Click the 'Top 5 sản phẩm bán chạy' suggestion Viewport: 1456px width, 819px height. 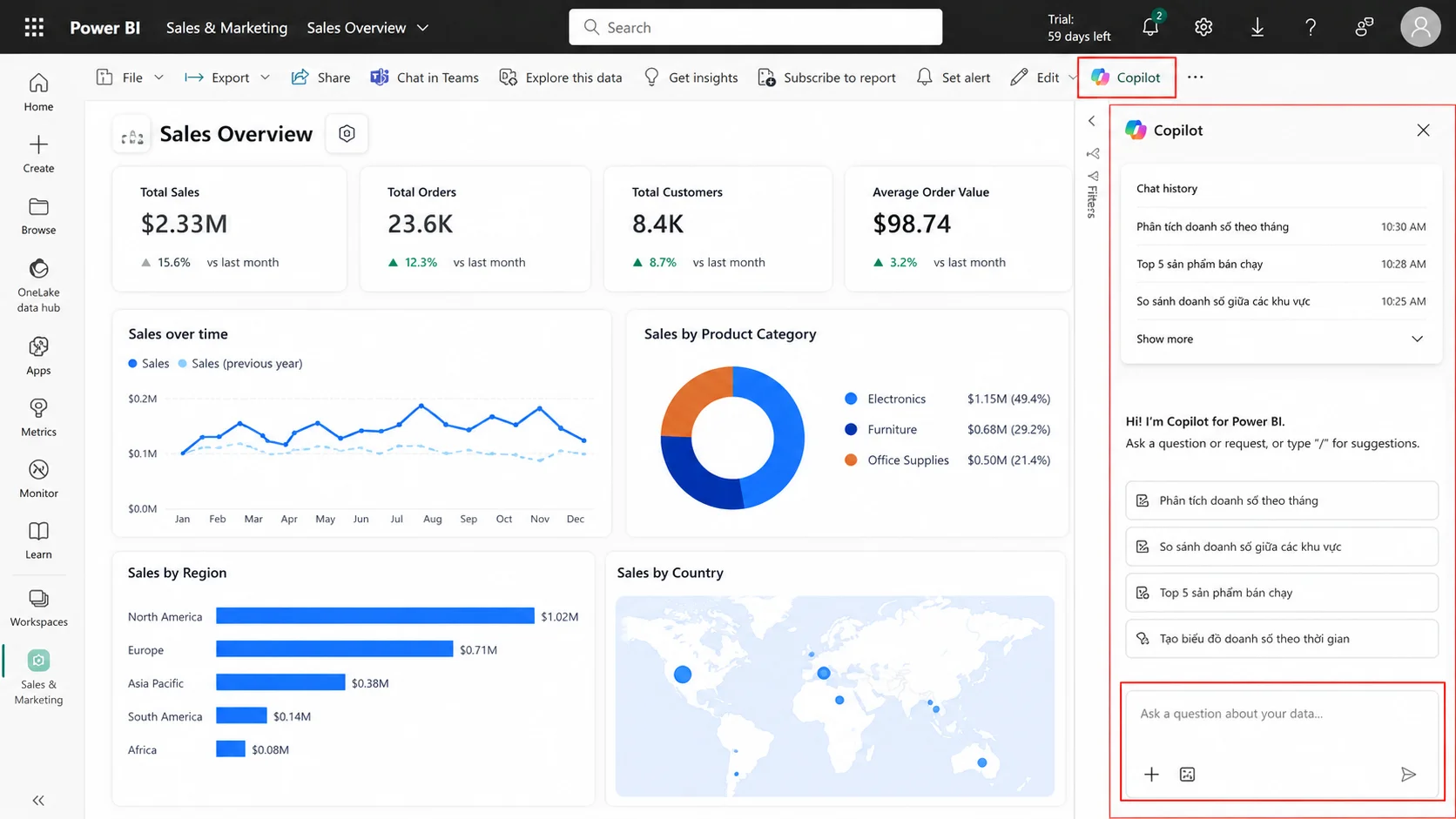[1281, 593]
